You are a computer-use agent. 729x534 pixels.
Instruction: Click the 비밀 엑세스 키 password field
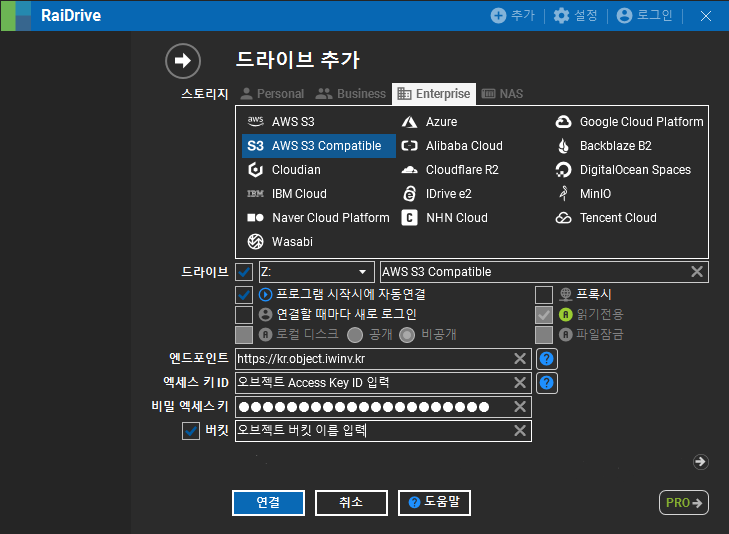tap(383, 407)
